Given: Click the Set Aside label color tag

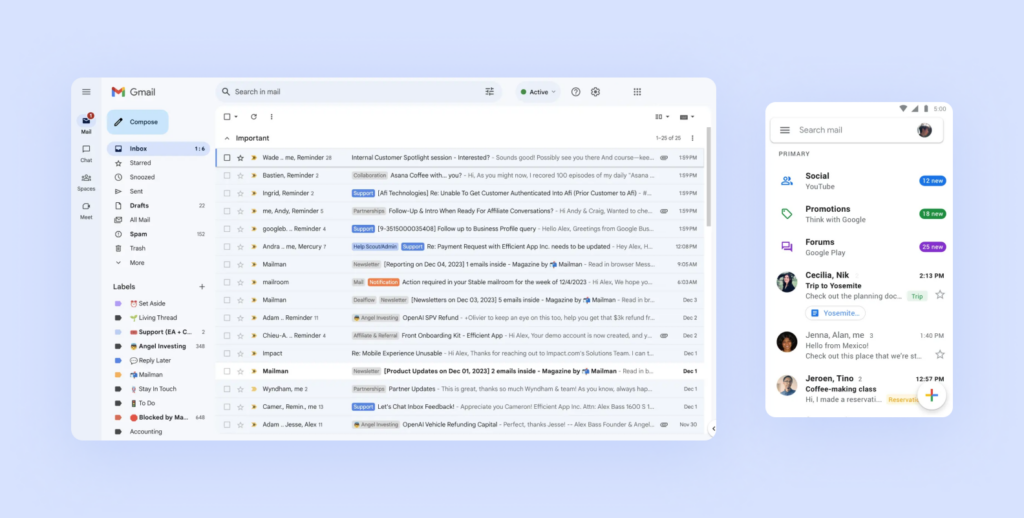Looking at the screenshot, I should 119,303.
